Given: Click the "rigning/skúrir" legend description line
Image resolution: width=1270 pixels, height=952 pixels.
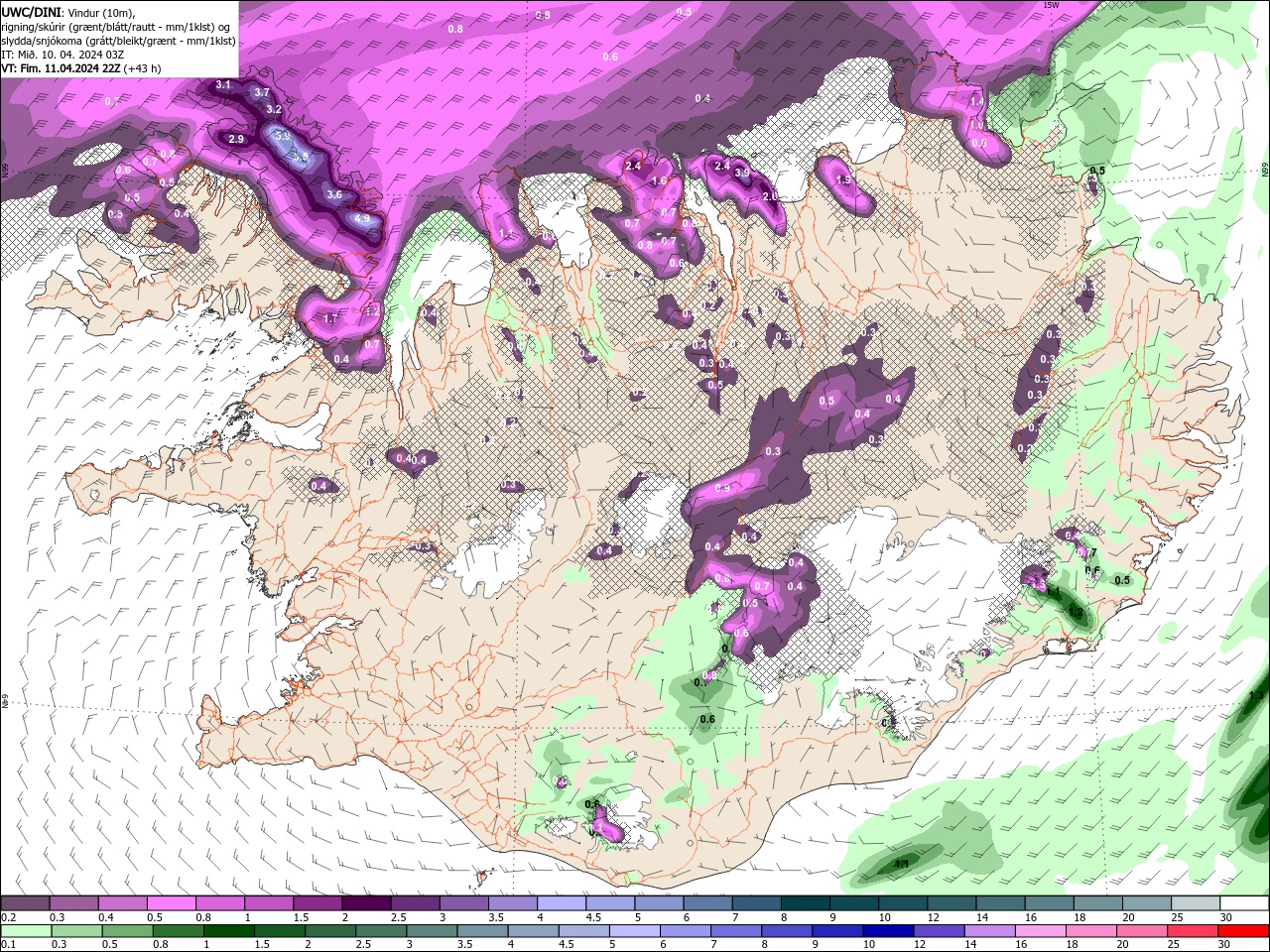Looking at the screenshot, I should coord(116,26).
